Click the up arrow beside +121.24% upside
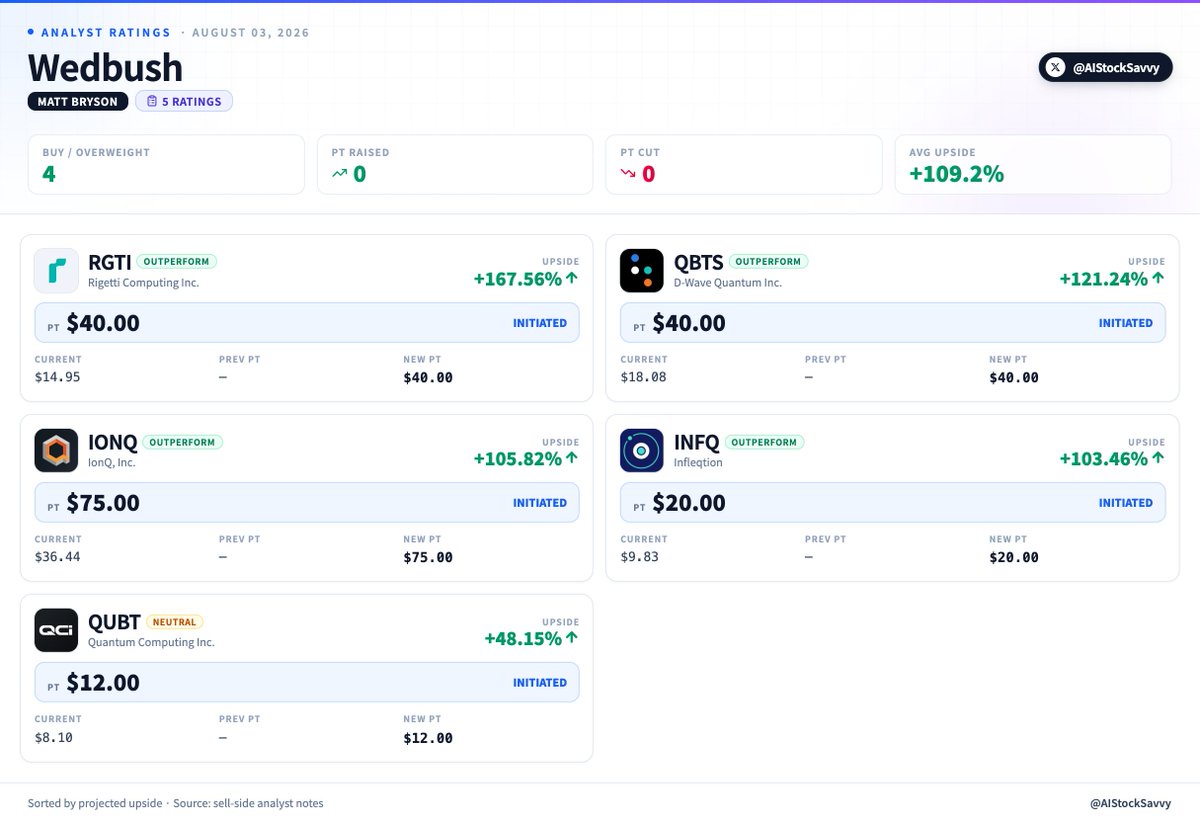1200x823 pixels. 1158,279
